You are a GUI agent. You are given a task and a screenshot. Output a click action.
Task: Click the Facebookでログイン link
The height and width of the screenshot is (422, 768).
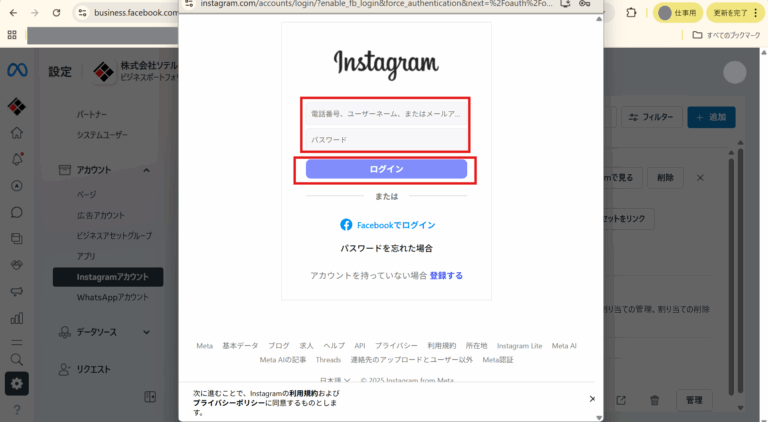point(388,225)
